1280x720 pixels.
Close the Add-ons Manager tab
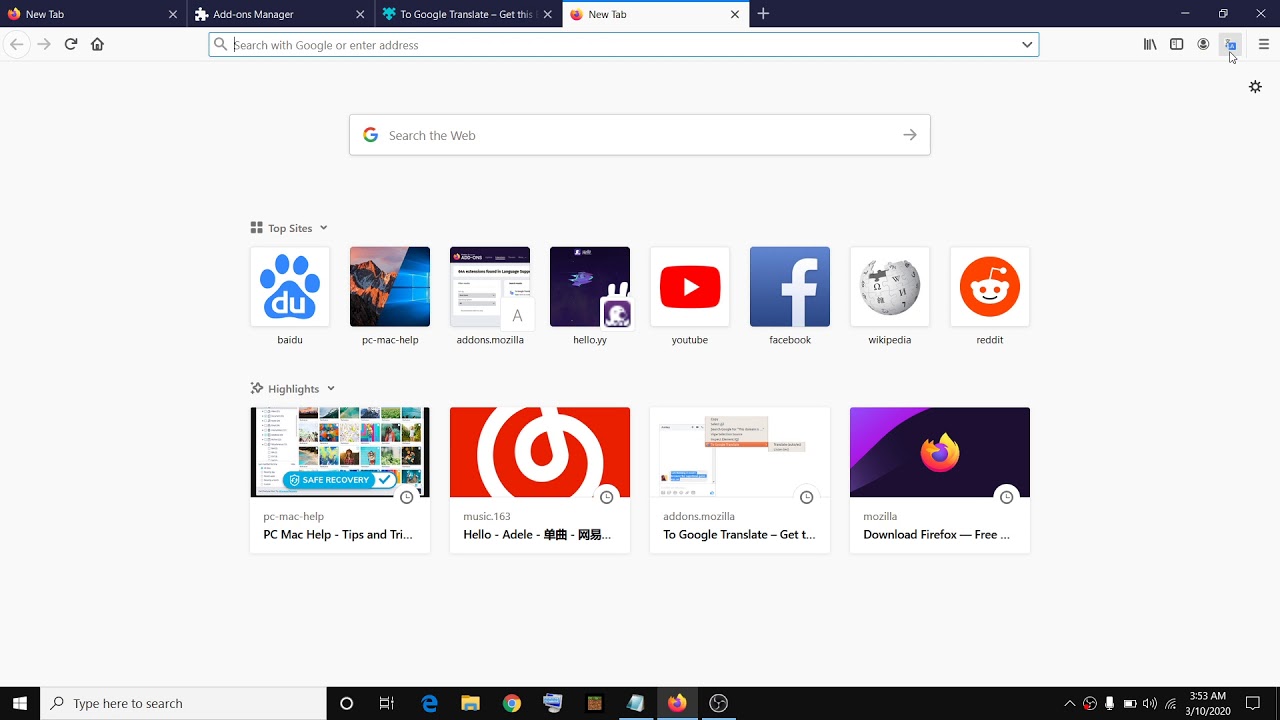(x=360, y=14)
